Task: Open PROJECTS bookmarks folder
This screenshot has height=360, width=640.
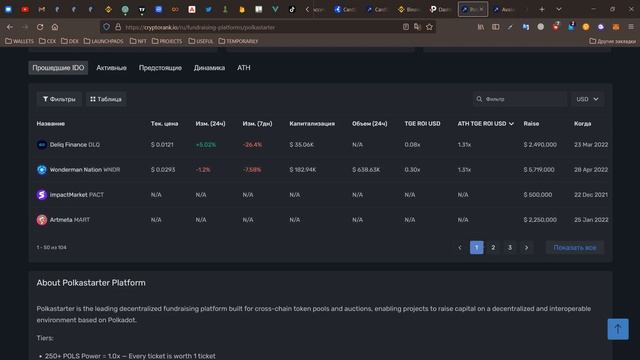Action: coord(167,41)
